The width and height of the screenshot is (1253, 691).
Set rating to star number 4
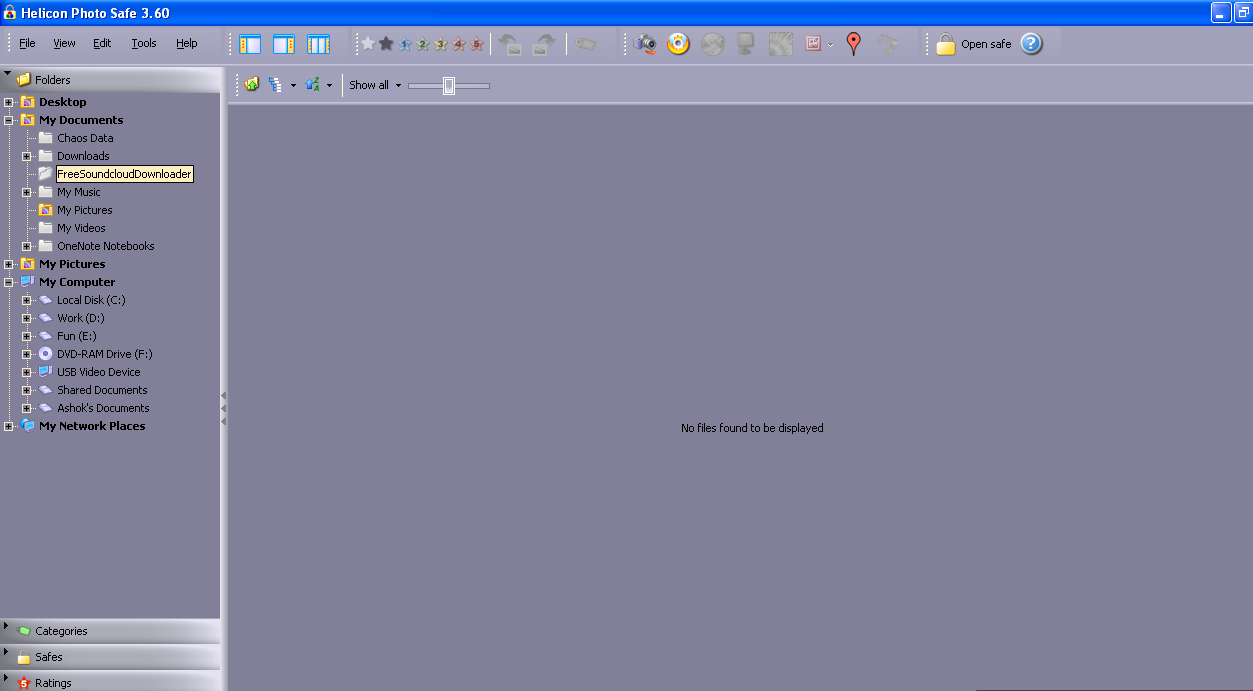pyautogui.click(x=459, y=44)
